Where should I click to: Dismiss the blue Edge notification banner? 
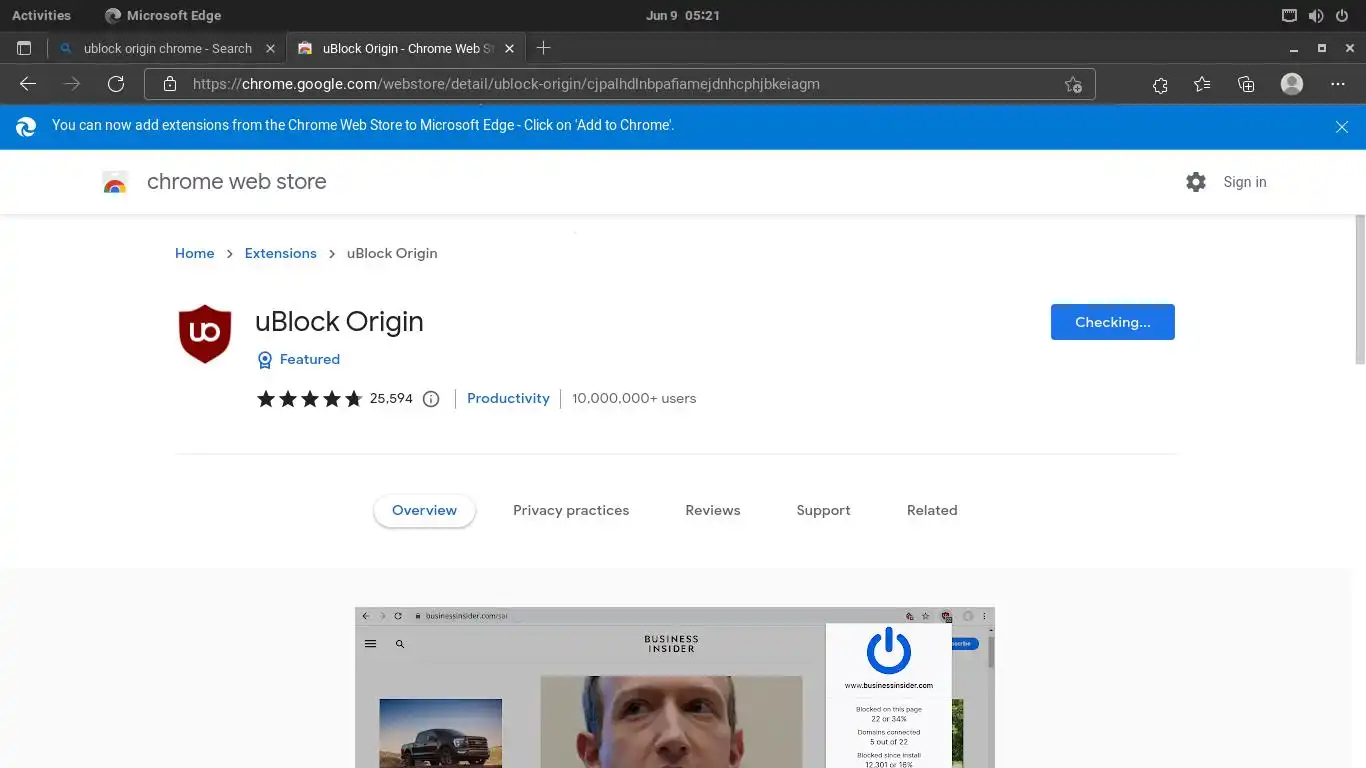point(1342,127)
